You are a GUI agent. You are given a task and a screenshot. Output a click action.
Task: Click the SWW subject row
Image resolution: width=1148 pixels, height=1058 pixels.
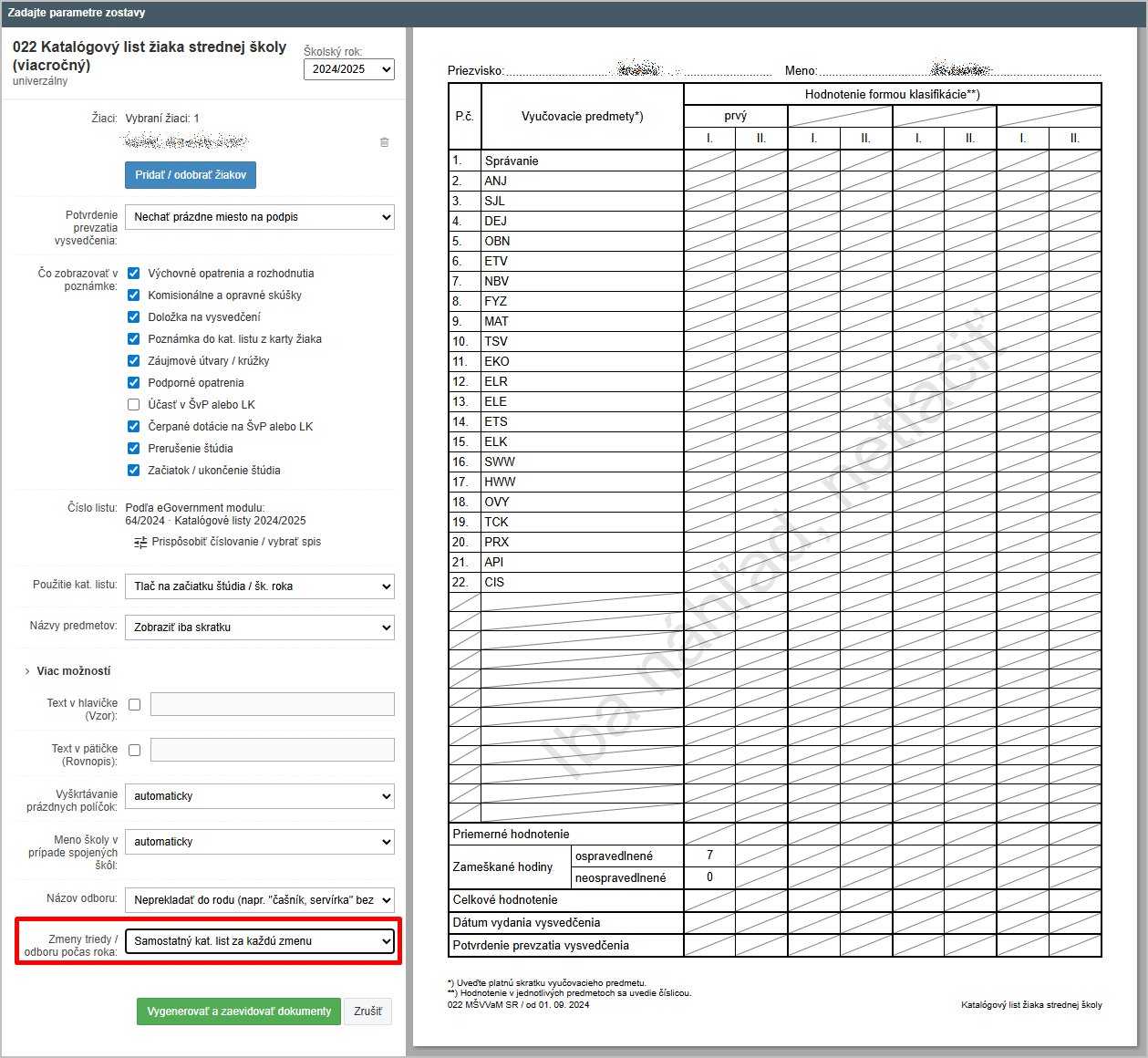coord(775,462)
